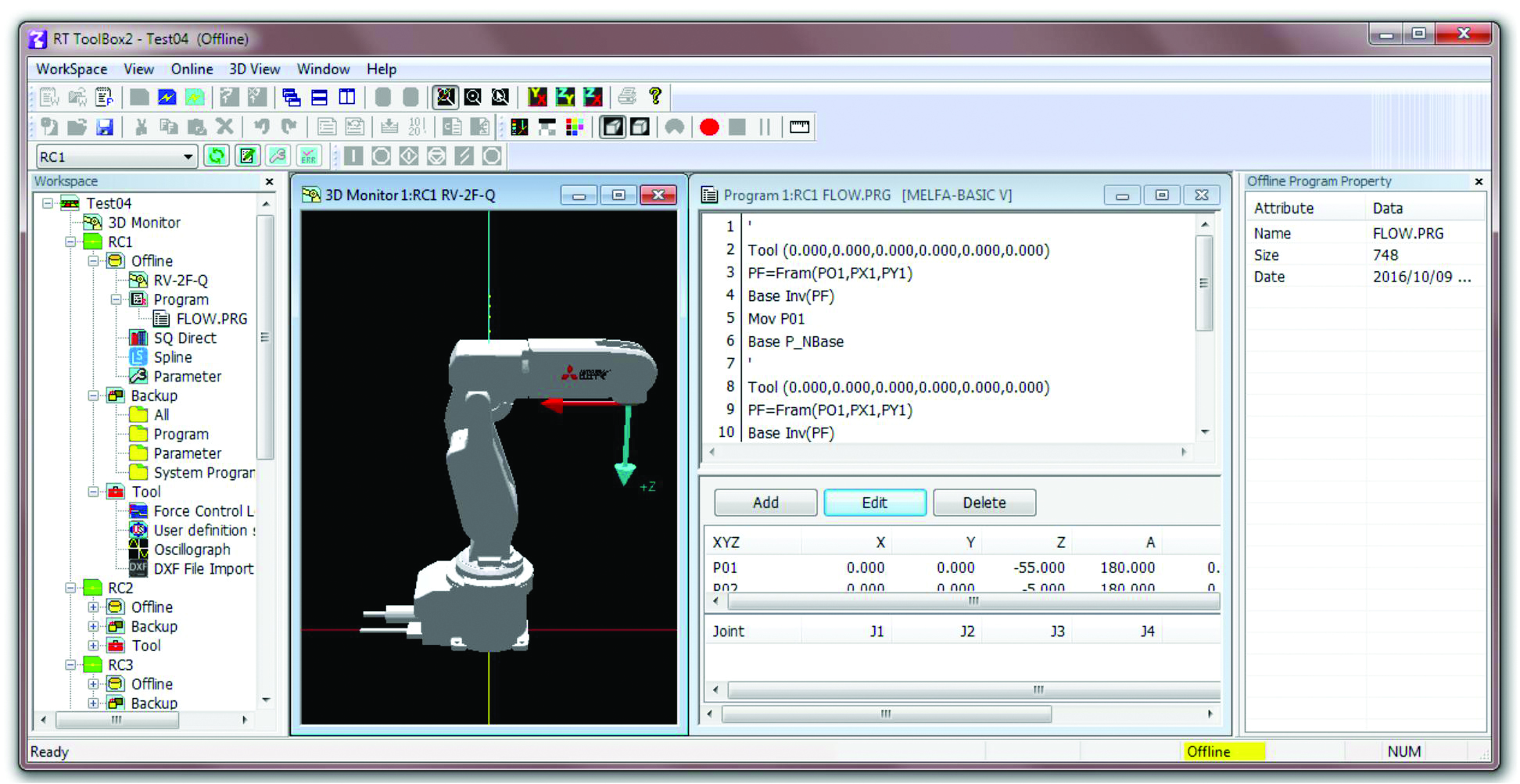The width and height of the screenshot is (1520, 784).
Task: Expand the Tool node under RC2
Action: click(x=94, y=646)
